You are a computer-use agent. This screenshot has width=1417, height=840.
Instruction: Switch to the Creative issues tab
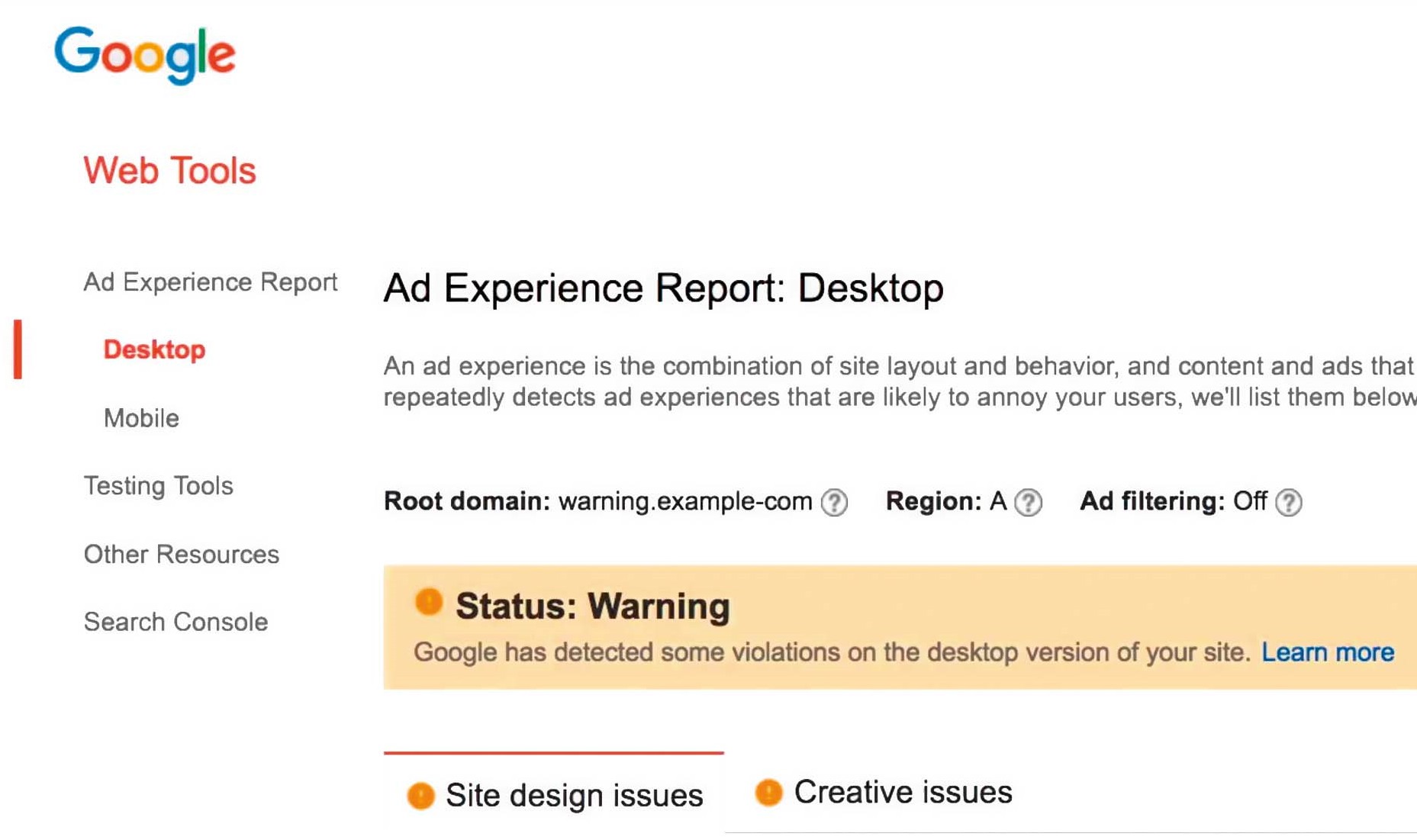coord(903,793)
